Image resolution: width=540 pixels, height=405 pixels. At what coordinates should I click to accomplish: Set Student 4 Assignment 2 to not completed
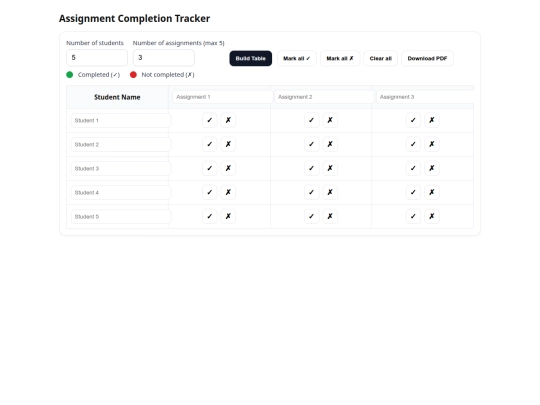pos(330,193)
